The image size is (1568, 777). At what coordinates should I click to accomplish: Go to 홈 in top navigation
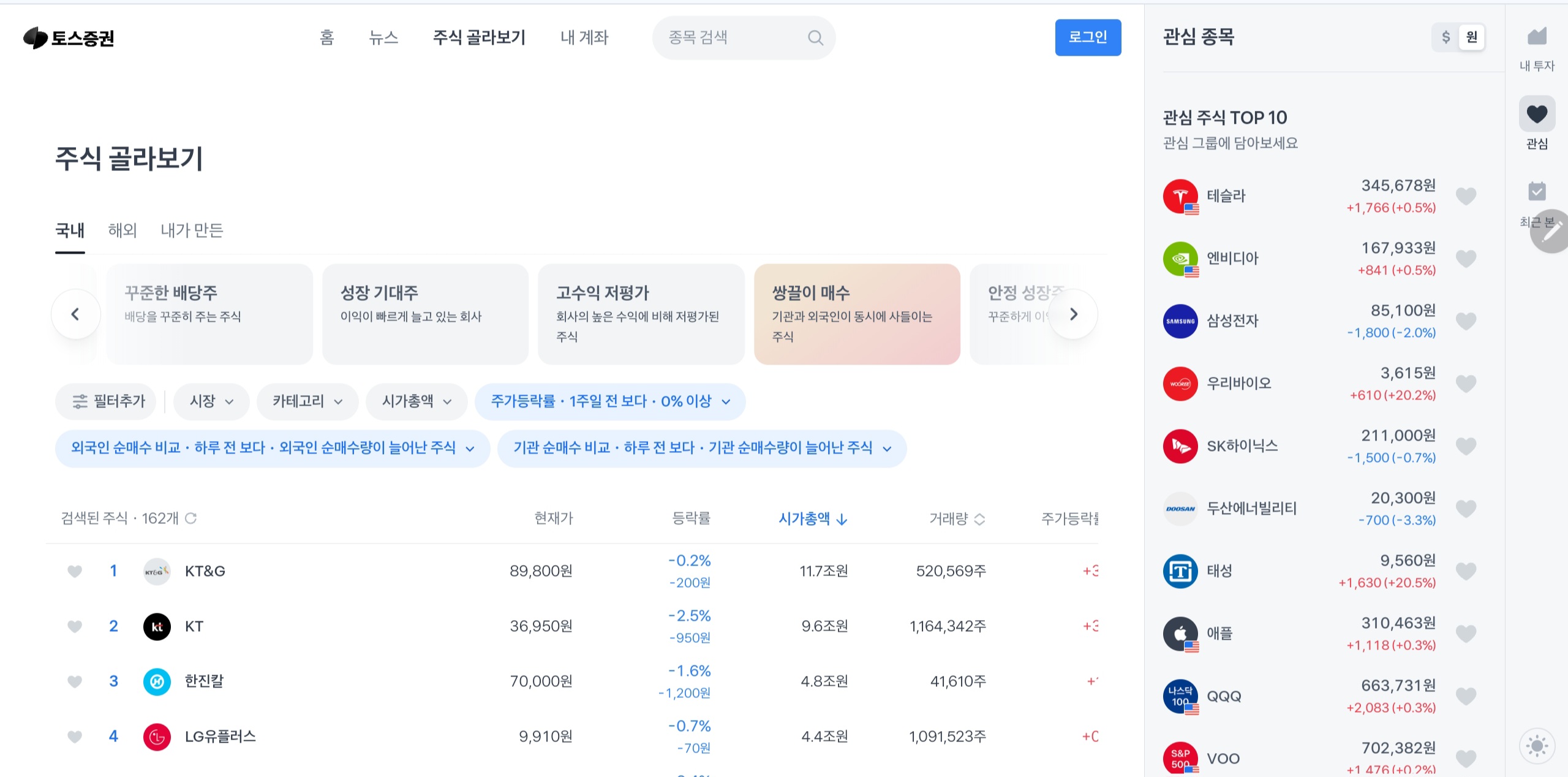327,38
